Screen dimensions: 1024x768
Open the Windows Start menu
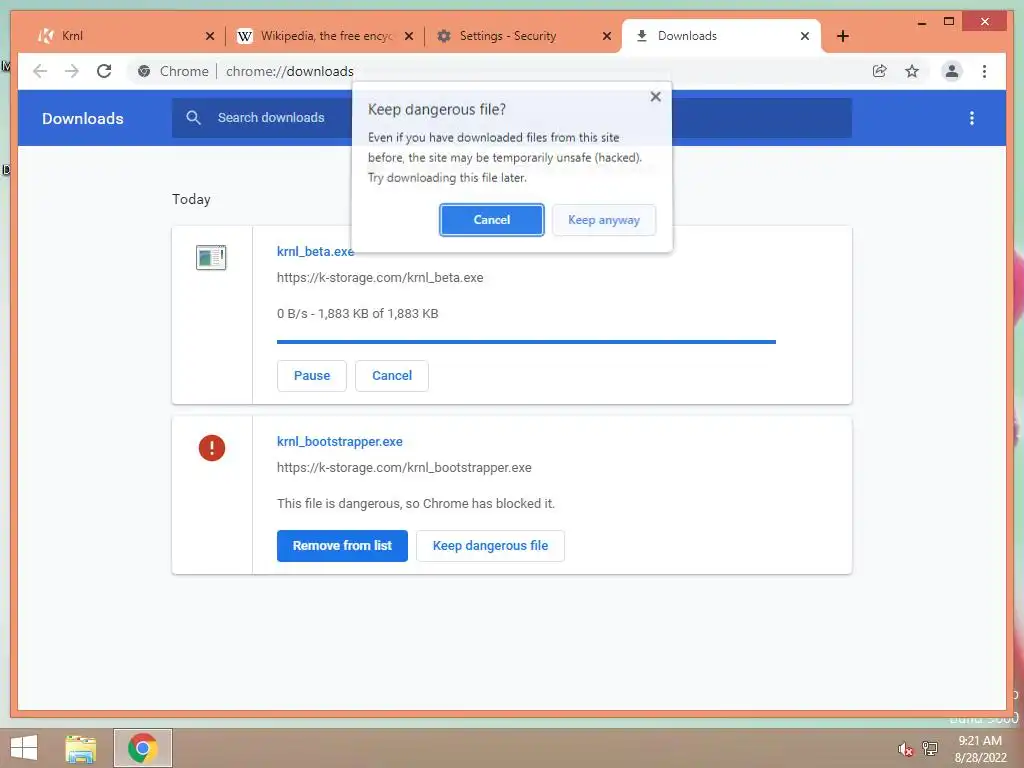[x=24, y=748]
